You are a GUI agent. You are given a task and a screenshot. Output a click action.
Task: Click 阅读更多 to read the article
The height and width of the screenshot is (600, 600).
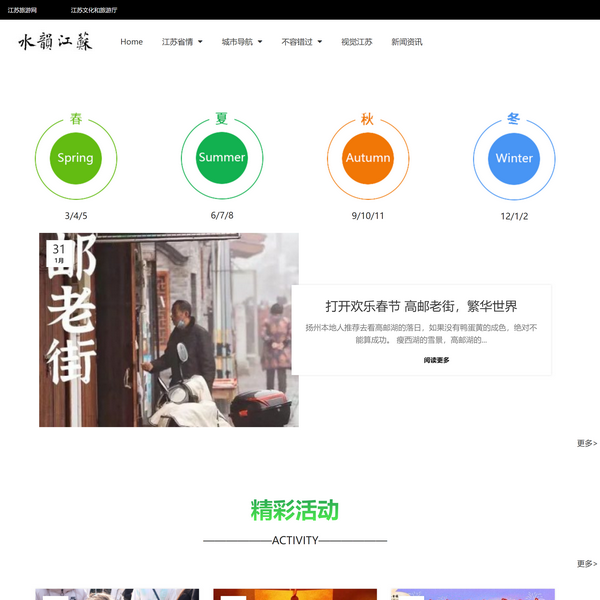click(436, 360)
